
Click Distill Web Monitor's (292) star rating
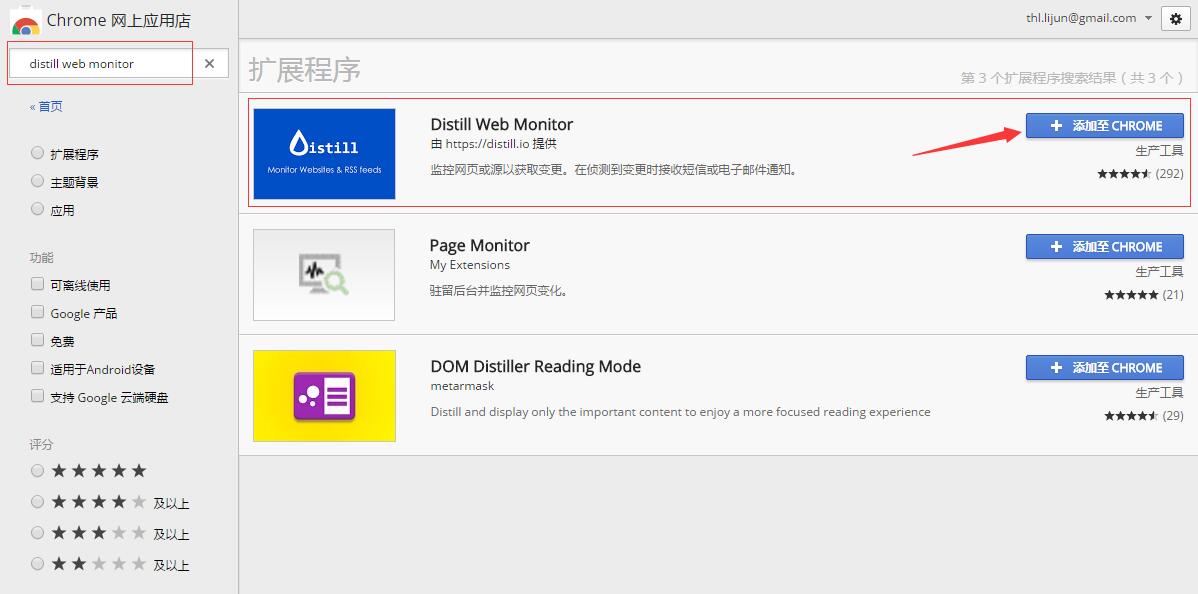pyautogui.click(x=1140, y=174)
